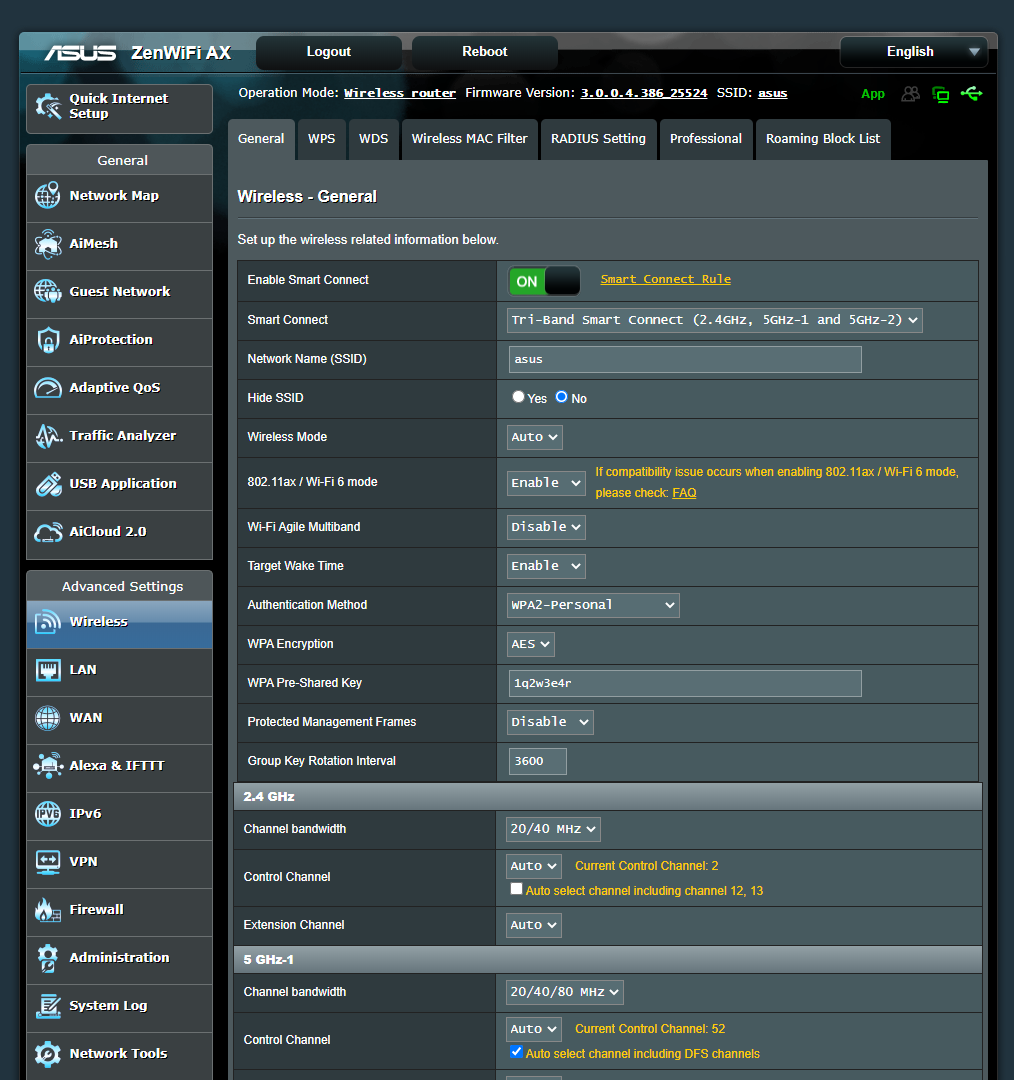Click the Firewall flame icon
The image size is (1014, 1080).
pyautogui.click(x=48, y=910)
